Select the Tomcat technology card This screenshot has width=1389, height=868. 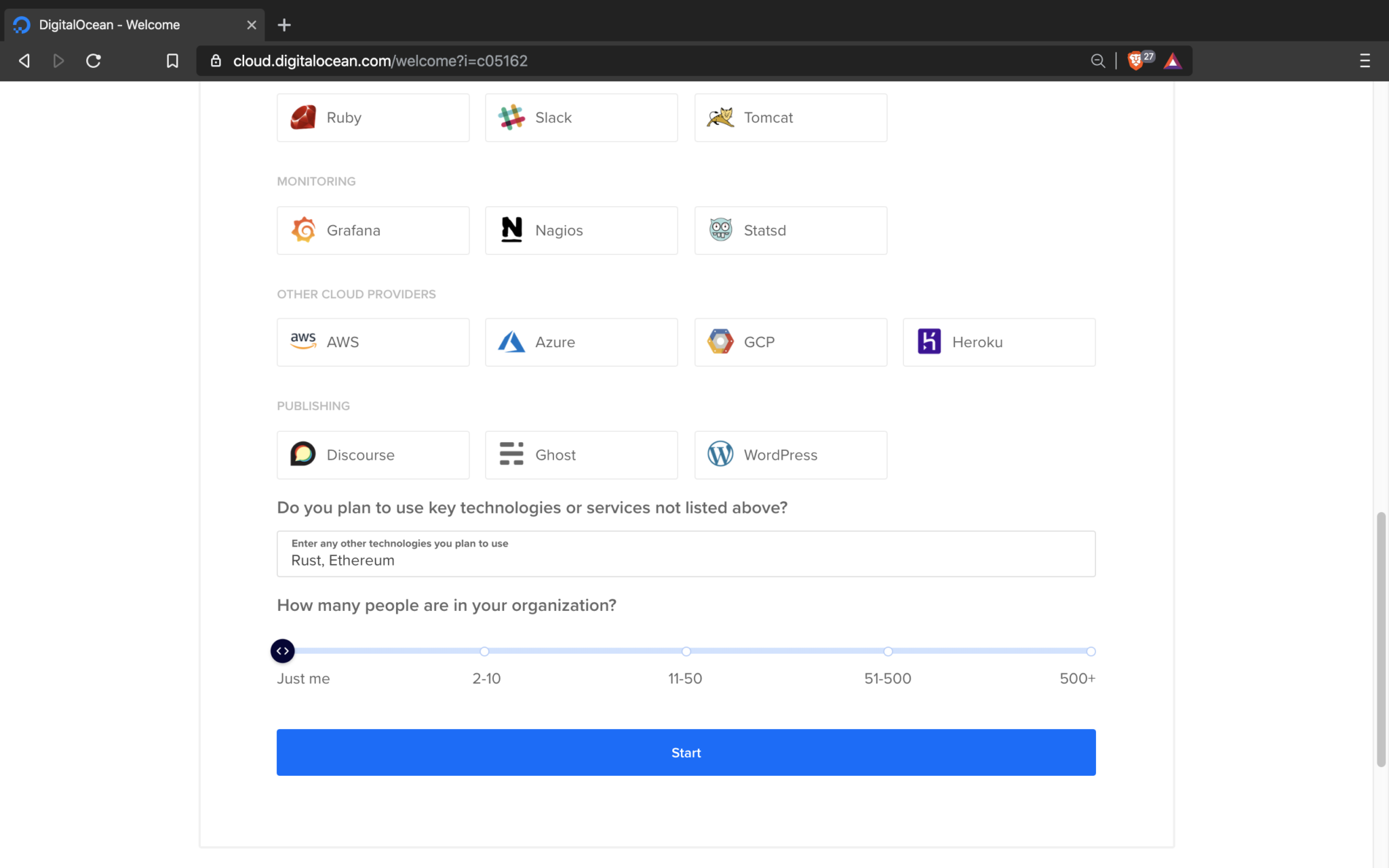click(x=791, y=117)
